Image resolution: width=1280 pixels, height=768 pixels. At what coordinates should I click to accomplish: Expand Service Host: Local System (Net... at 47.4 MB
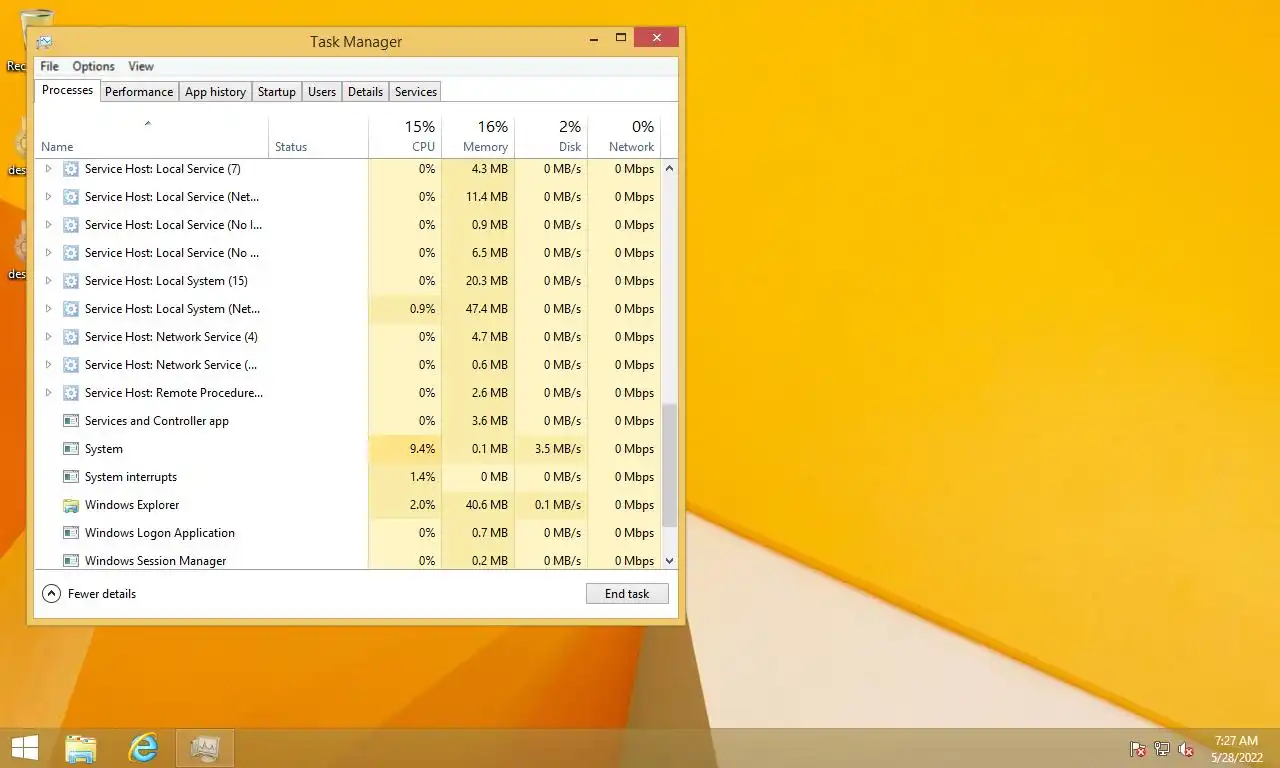(48, 309)
